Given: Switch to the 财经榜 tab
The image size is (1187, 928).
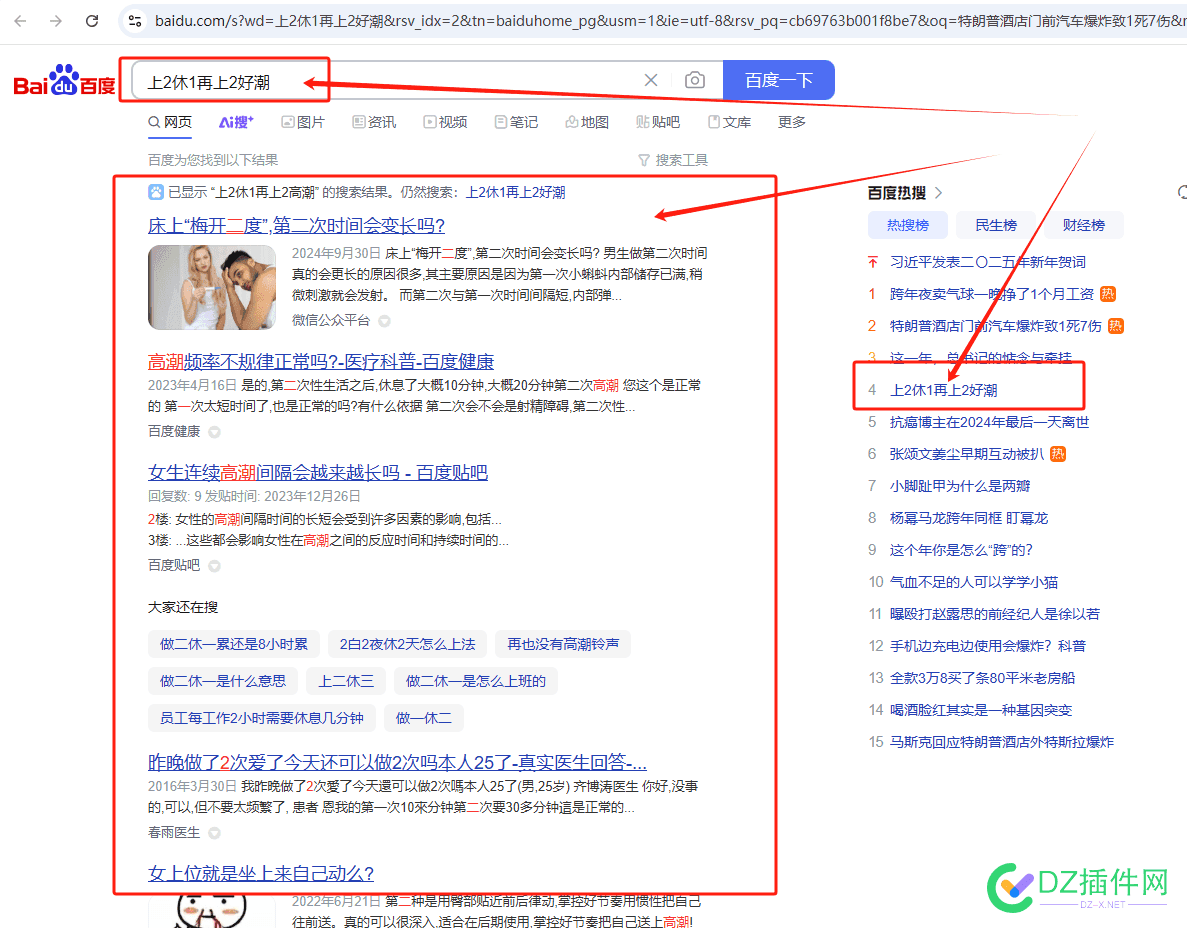Looking at the screenshot, I should 1083,225.
